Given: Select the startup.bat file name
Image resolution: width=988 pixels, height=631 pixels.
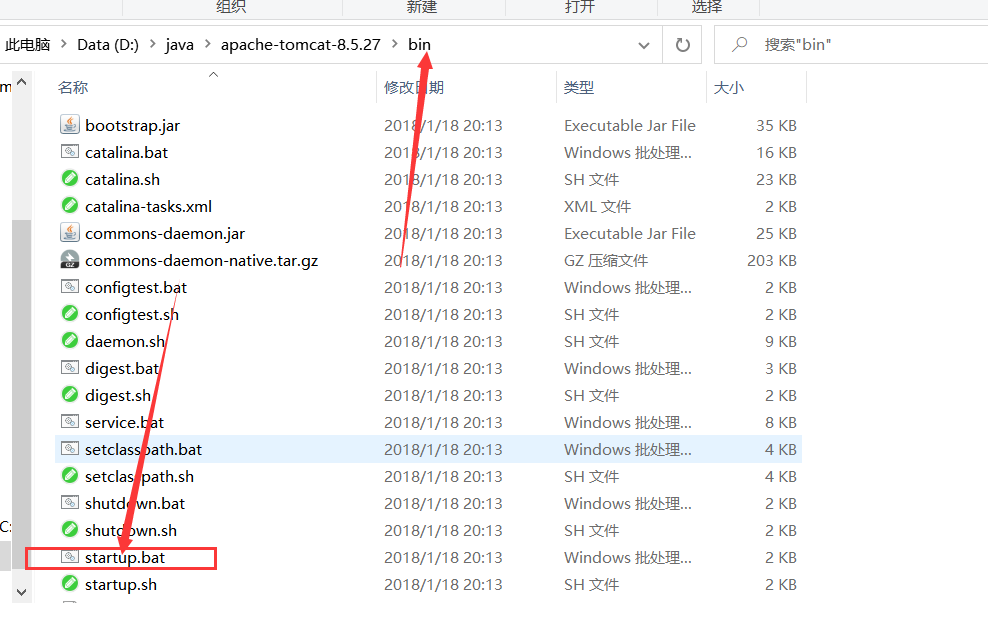Looking at the screenshot, I should click(x=125, y=558).
